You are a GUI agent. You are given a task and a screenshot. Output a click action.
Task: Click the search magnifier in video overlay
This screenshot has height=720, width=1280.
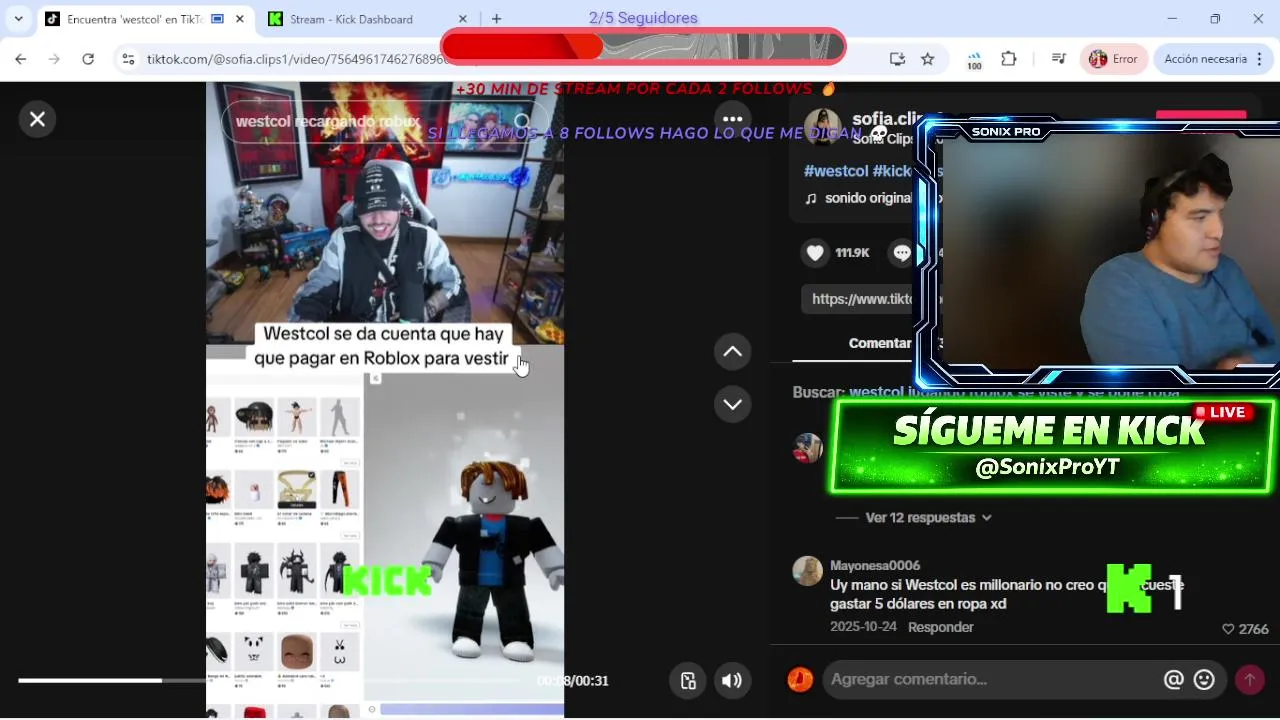(522, 121)
